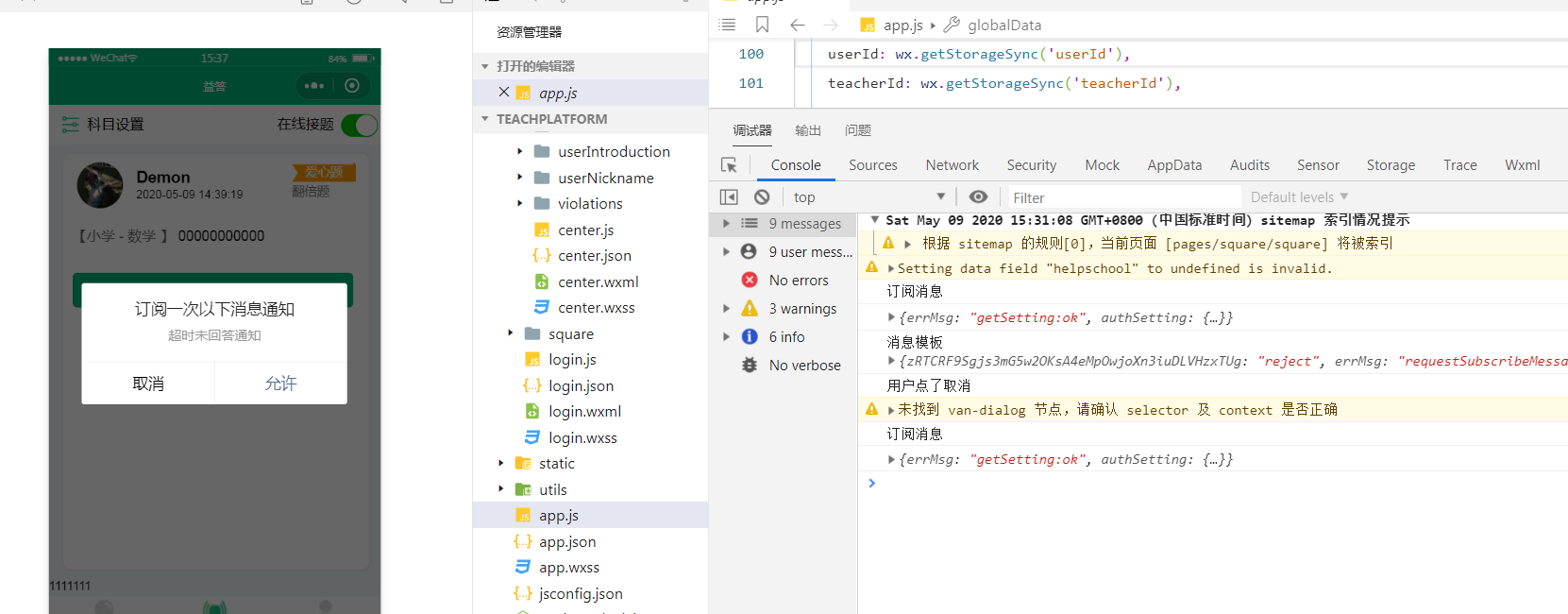
Task: Switch to the AppData tab
Action: 1174,165
